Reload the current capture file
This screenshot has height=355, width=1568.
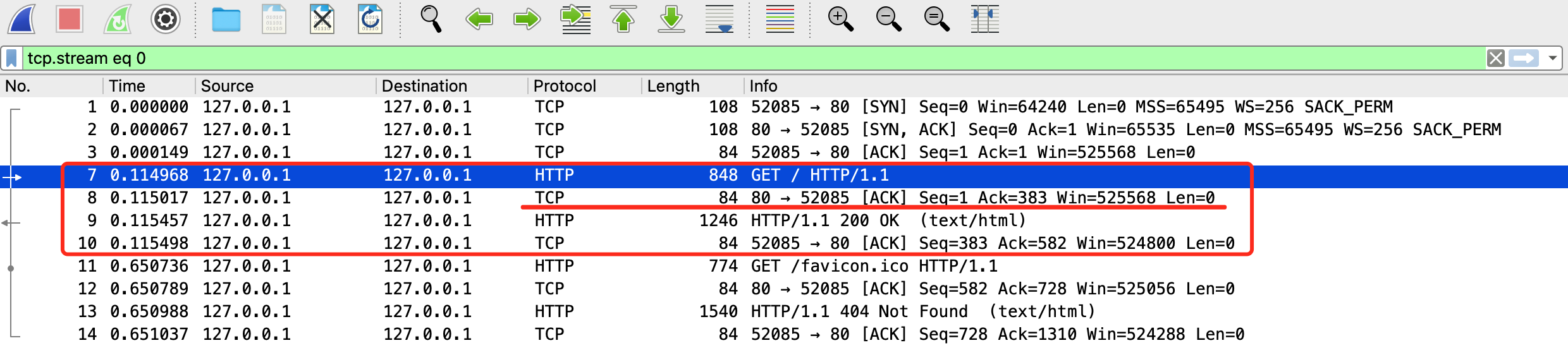click(370, 19)
